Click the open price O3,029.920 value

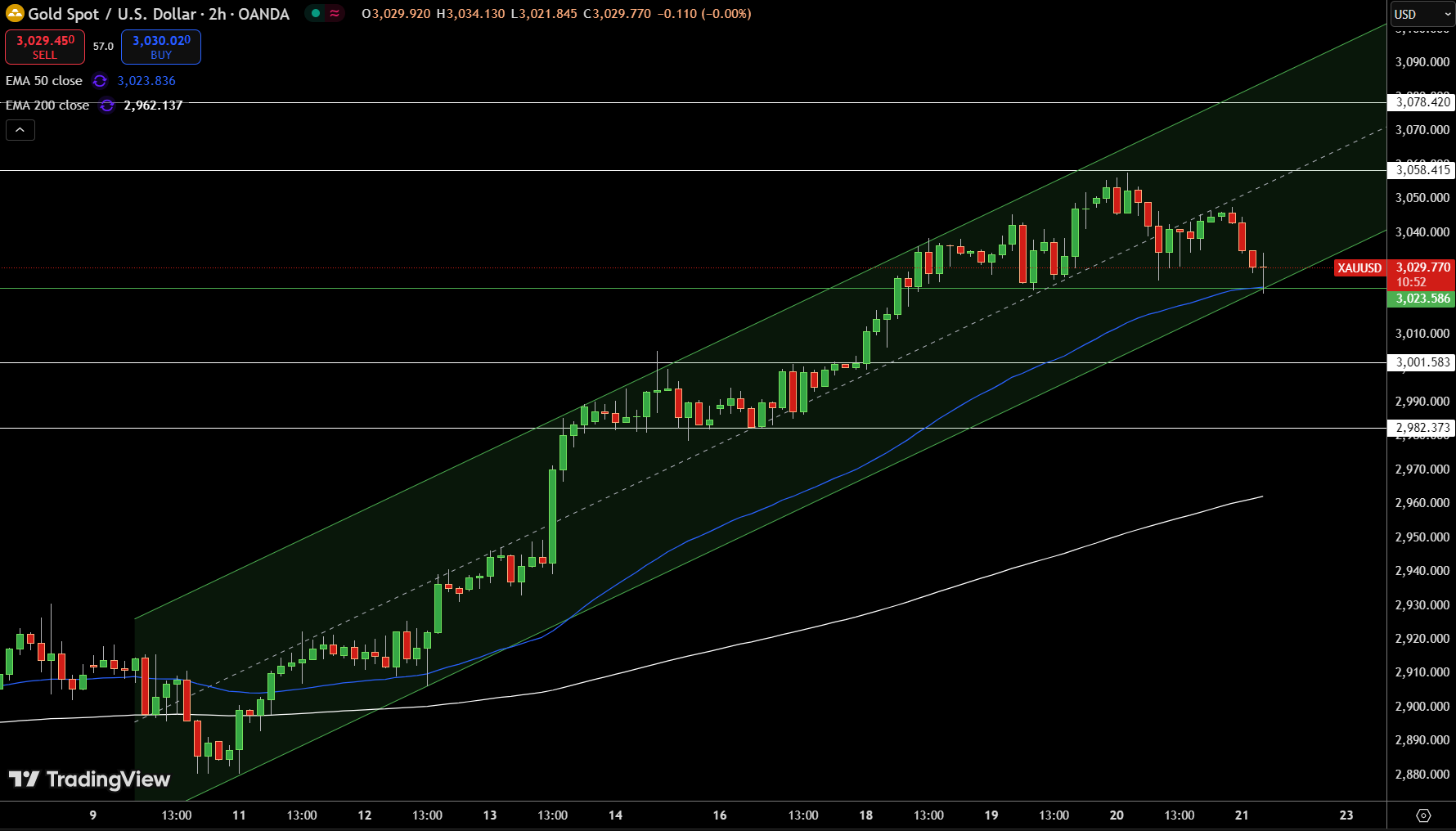(396, 14)
